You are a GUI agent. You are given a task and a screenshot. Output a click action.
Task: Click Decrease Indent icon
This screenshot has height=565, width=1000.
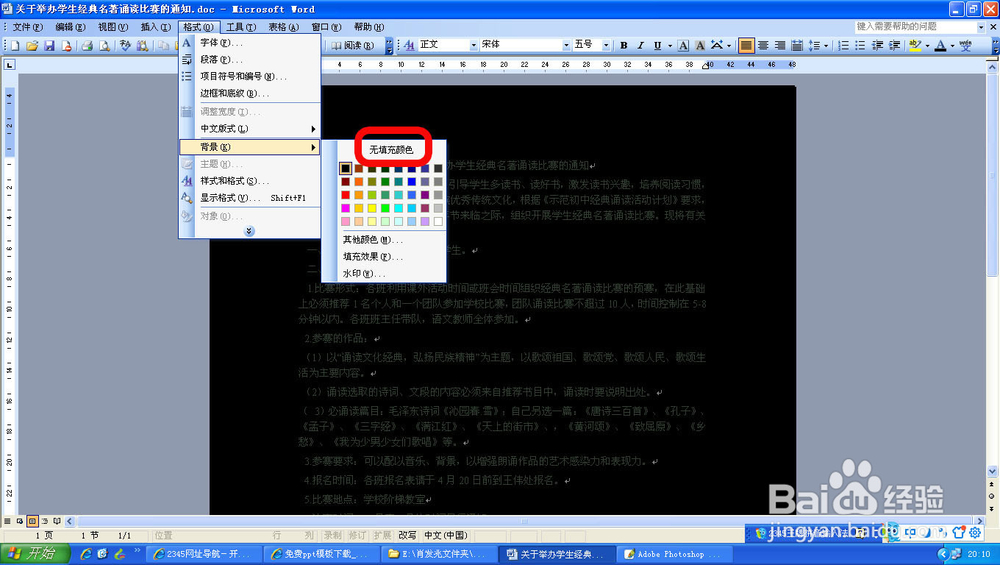point(878,45)
